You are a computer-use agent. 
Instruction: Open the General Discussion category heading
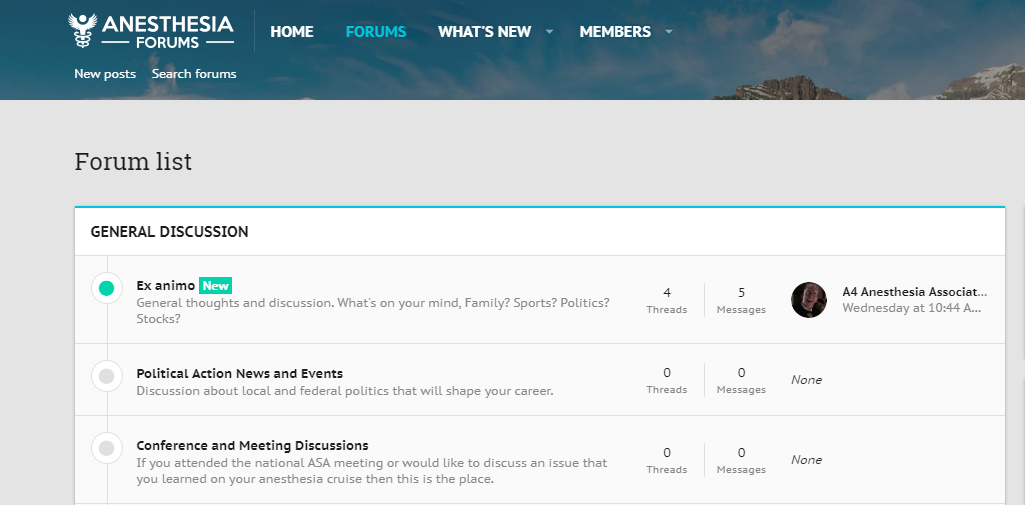point(170,232)
